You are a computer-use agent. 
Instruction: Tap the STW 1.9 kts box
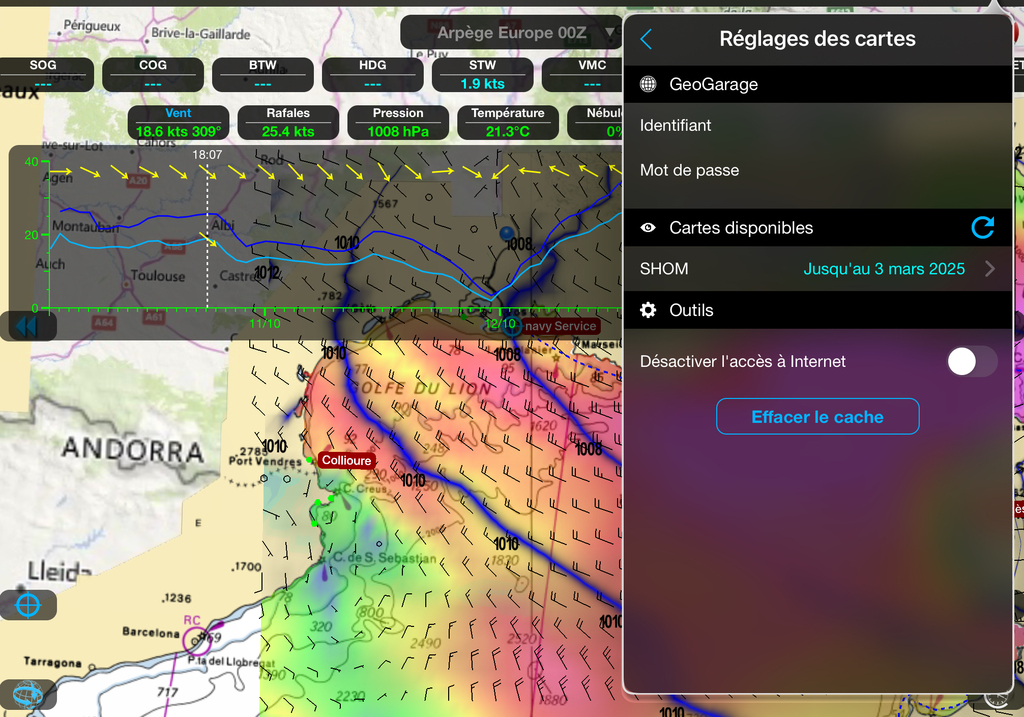pyautogui.click(x=483, y=74)
